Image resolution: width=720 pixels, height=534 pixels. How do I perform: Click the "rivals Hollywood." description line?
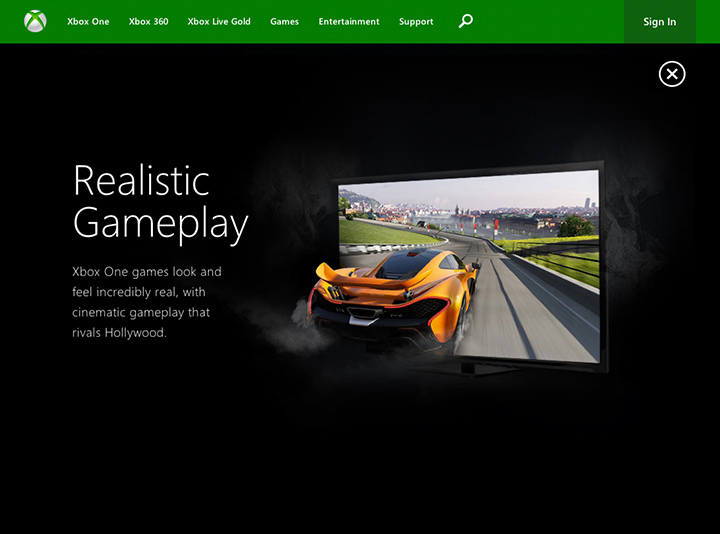click(119, 332)
